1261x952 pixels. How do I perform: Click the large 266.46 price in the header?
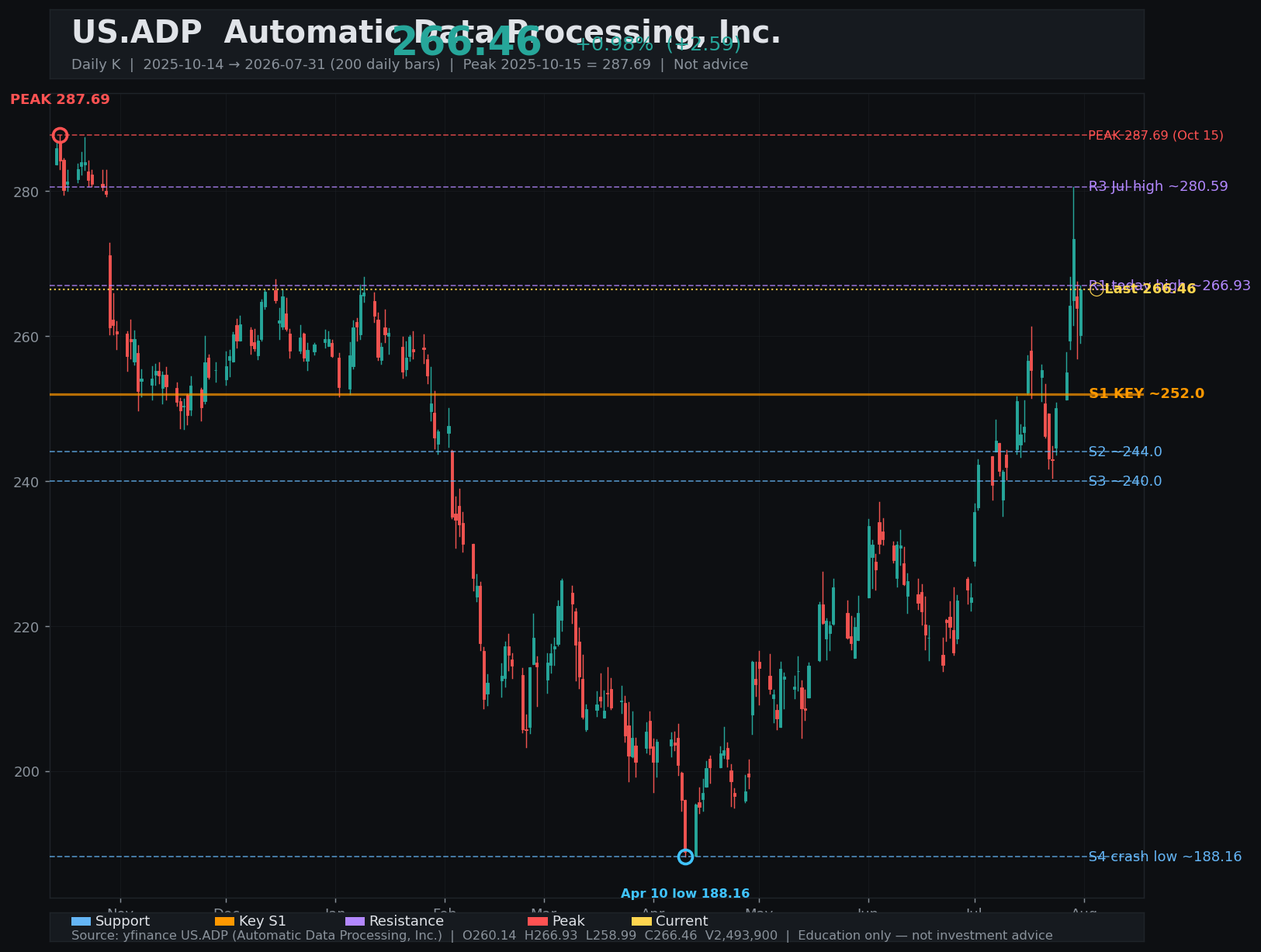tap(466, 42)
